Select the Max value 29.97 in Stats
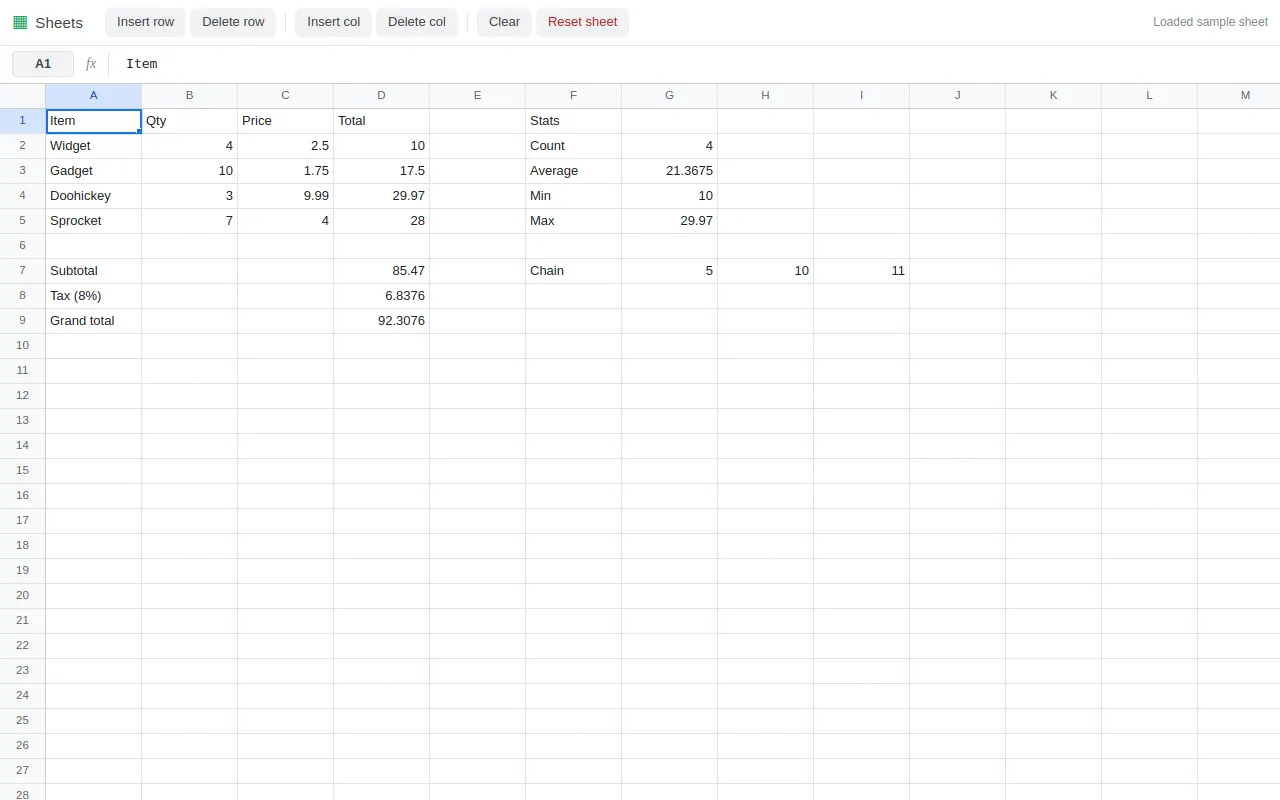Screen dimensions: 1280x800 pyautogui.click(x=670, y=221)
